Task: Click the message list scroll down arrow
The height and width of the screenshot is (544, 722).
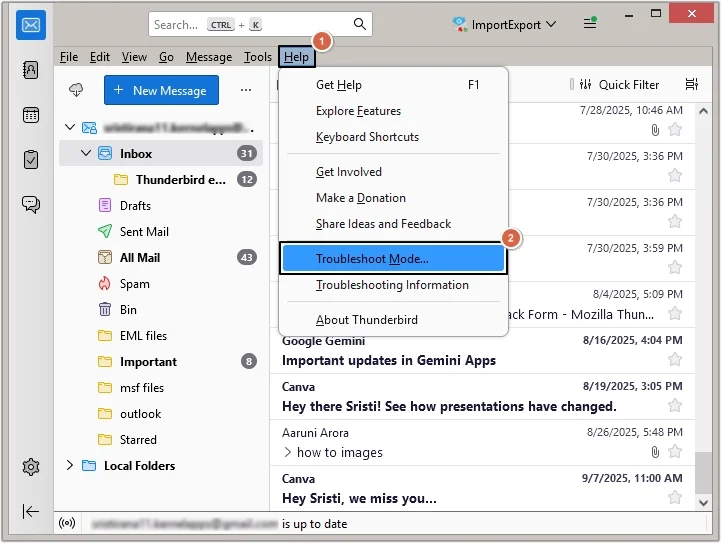Action: pos(703,503)
